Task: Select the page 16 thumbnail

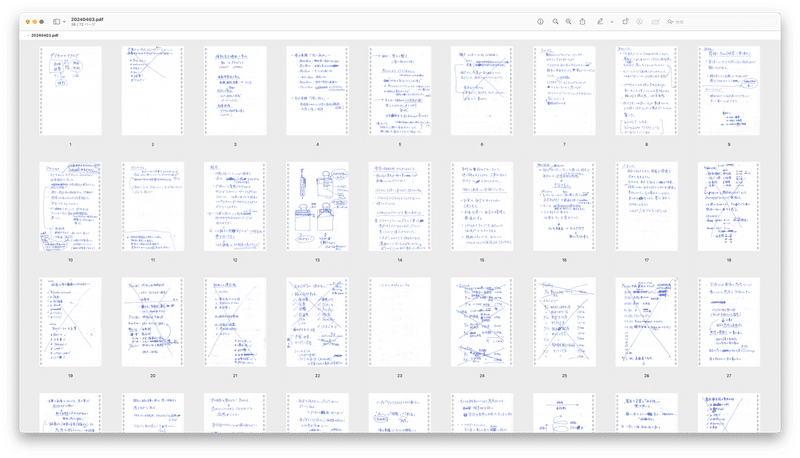Action: tap(564, 207)
